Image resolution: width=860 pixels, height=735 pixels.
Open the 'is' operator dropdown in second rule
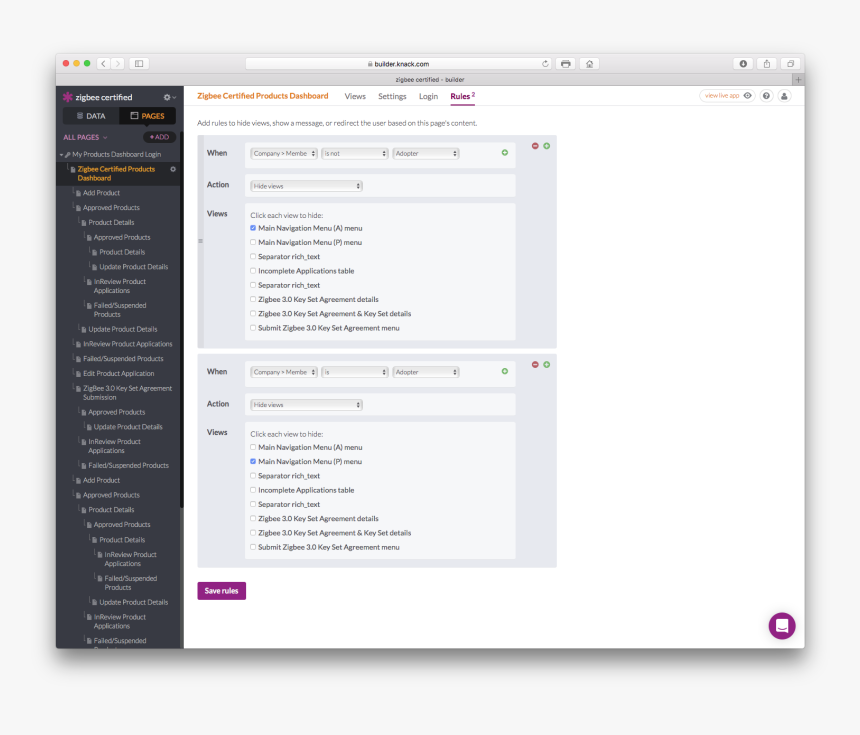pos(355,372)
